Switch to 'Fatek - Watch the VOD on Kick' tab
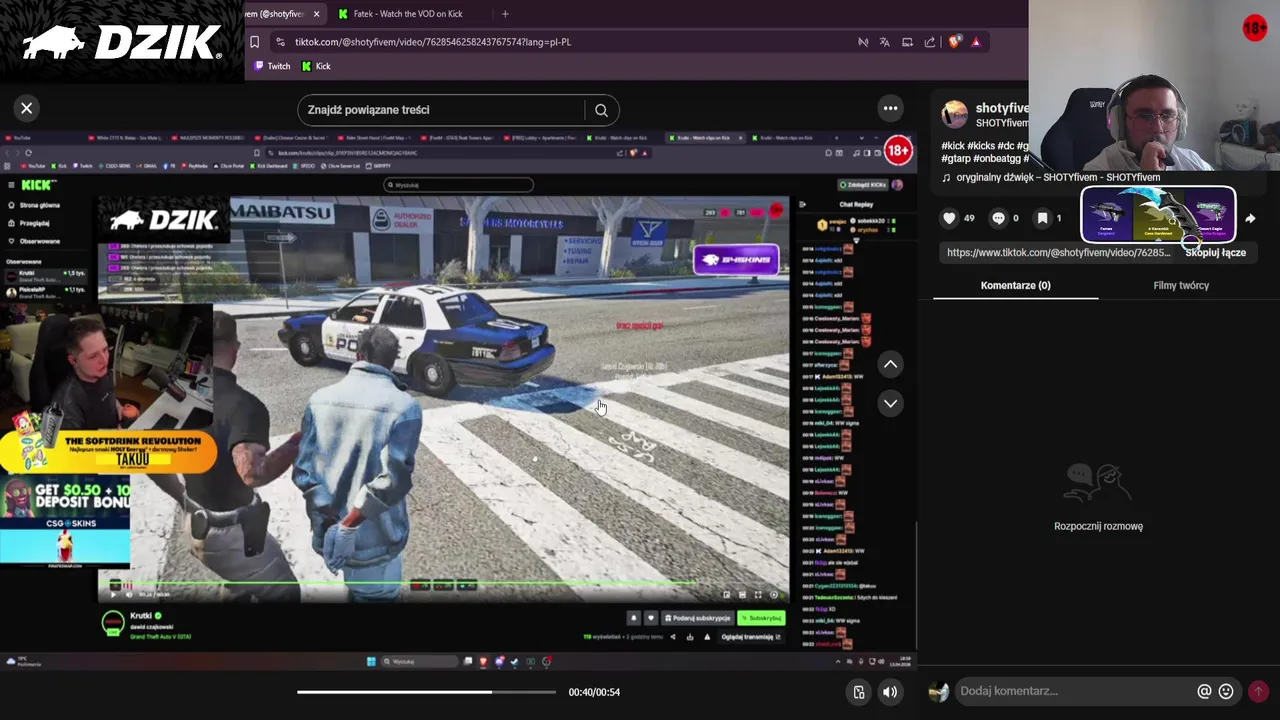This screenshot has width=1280, height=720. (x=408, y=14)
